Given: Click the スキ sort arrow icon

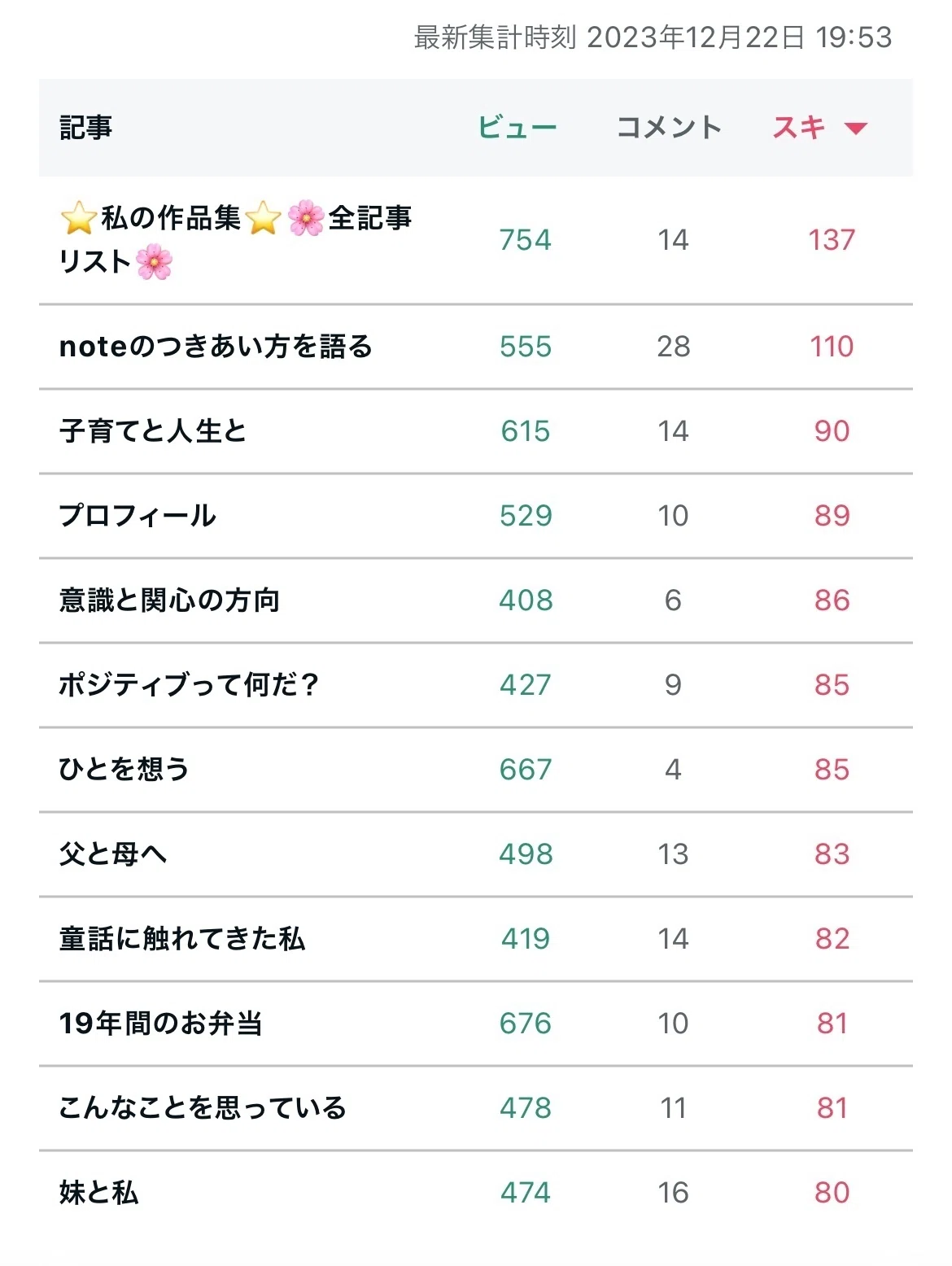Looking at the screenshot, I should click(x=856, y=129).
